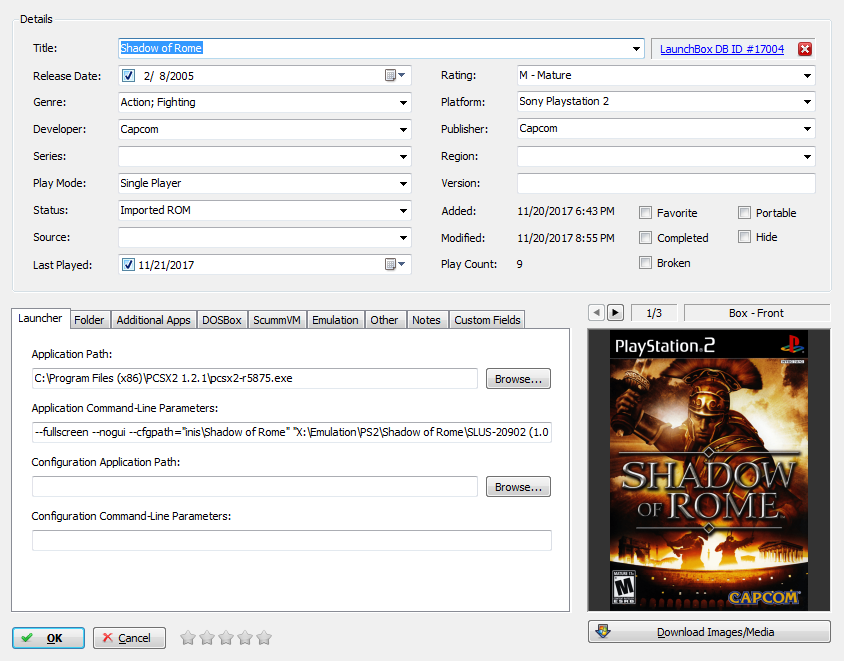Open the DOSBox tab
Screen dimensions: 844x661
coord(222,320)
